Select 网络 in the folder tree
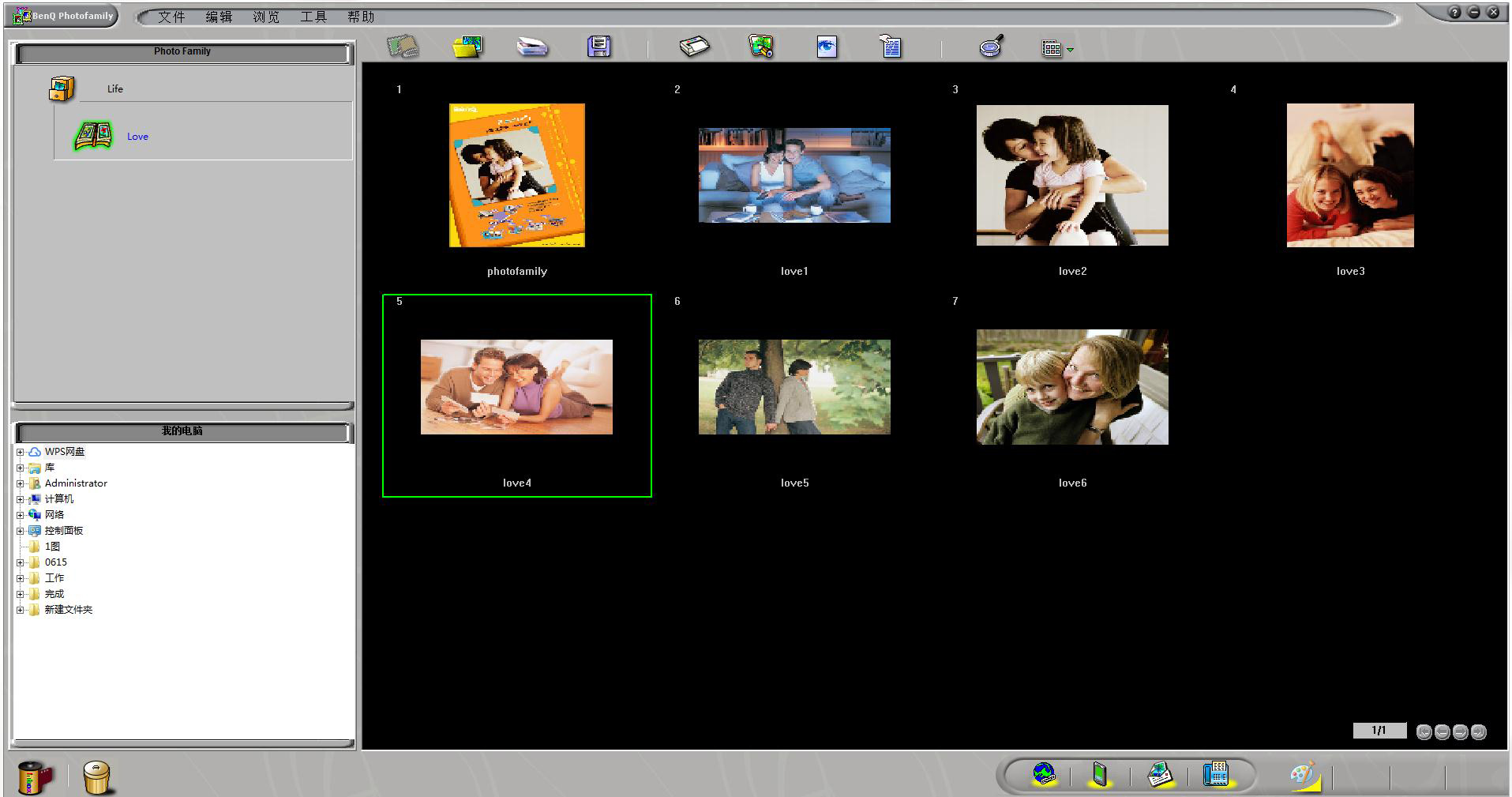Screen dimensions: 1512x797 [x=54, y=515]
